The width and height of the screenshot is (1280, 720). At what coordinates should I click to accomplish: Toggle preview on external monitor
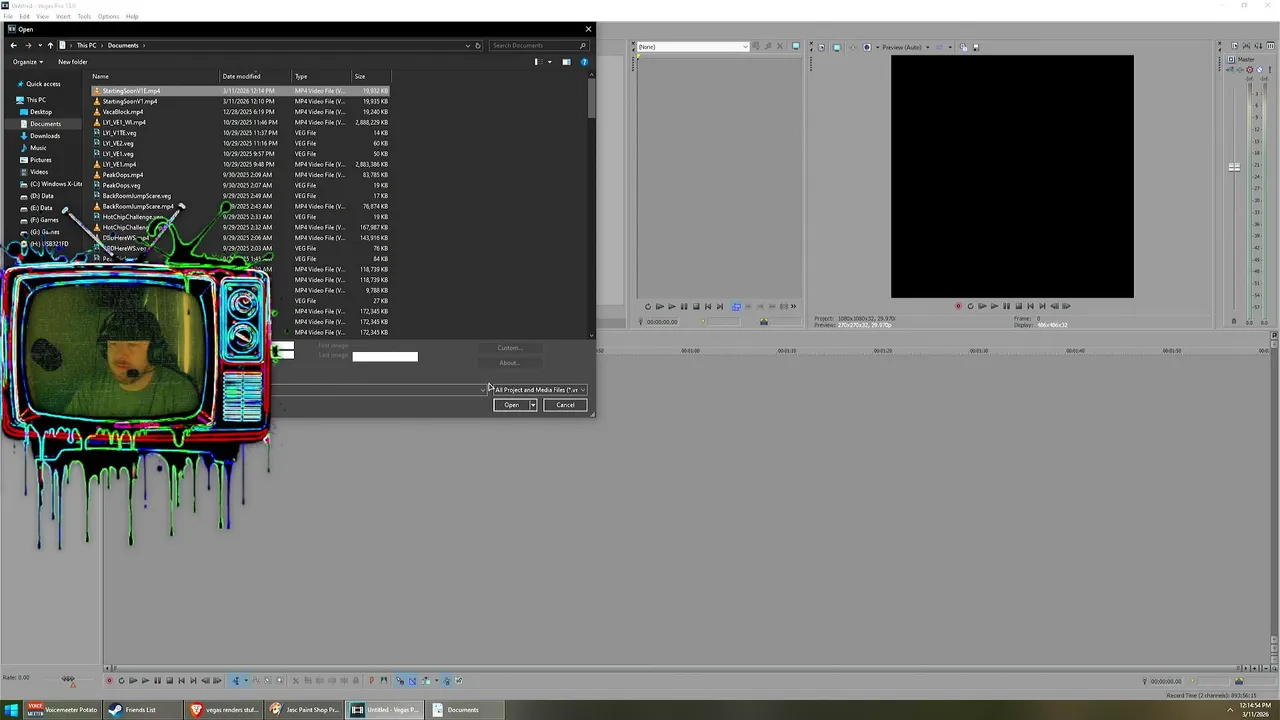click(x=837, y=47)
